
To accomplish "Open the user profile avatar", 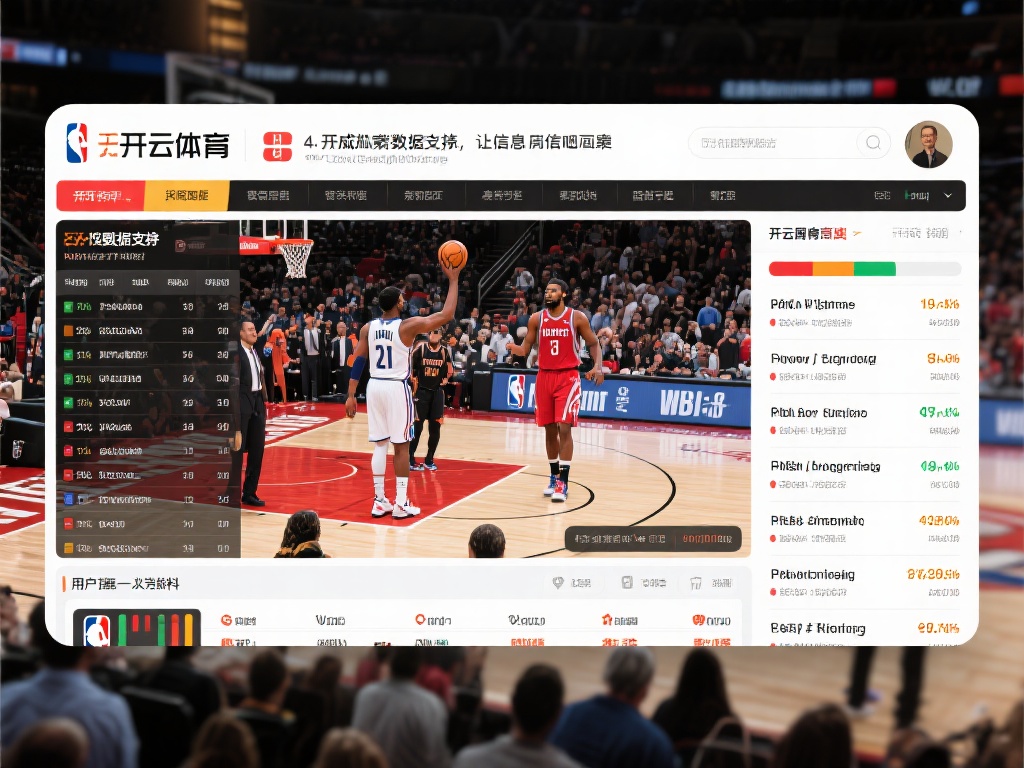I will click(x=928, y=145).
